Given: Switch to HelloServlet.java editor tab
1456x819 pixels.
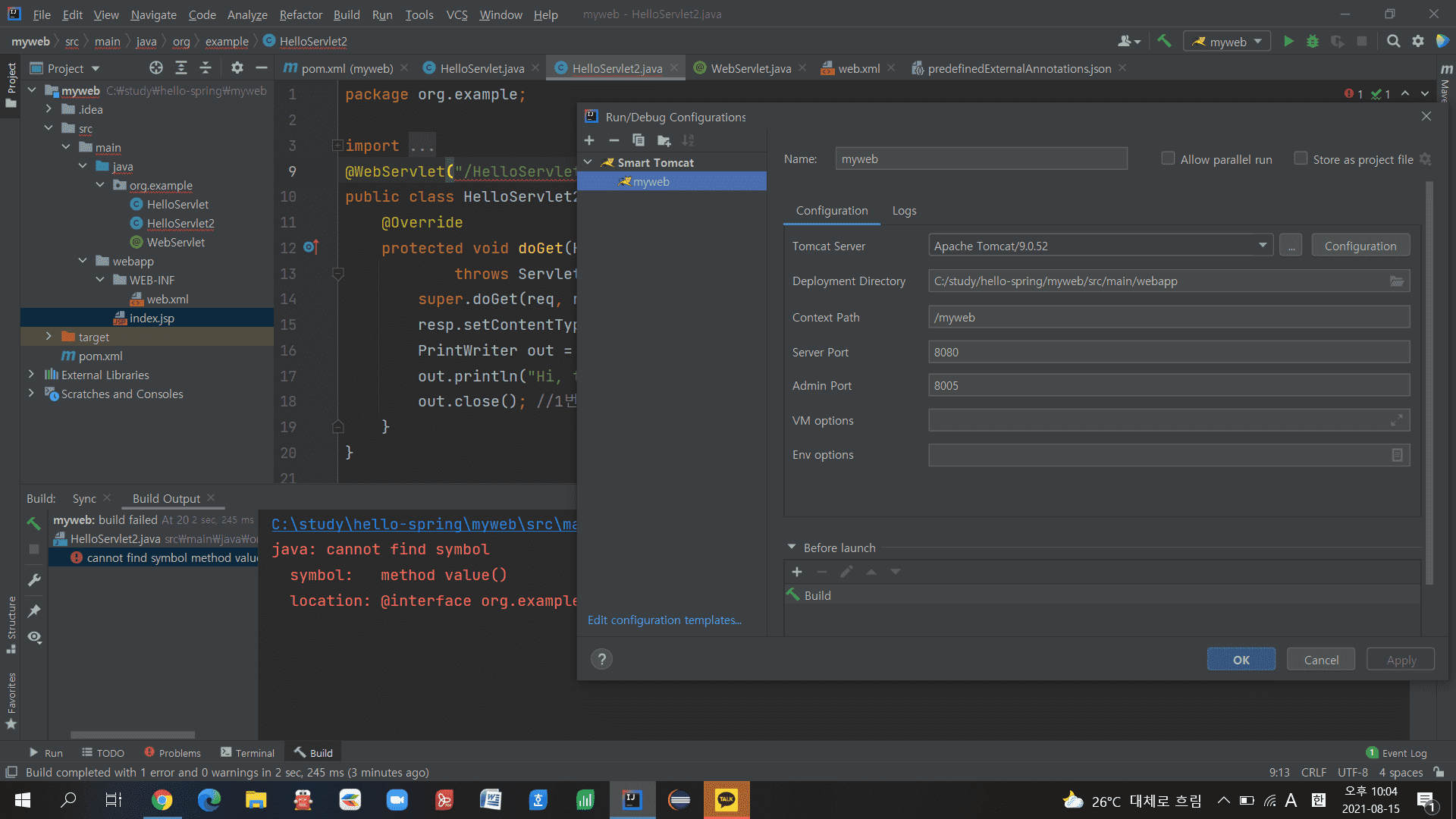Looking at the screenshot, I should 482,68.
